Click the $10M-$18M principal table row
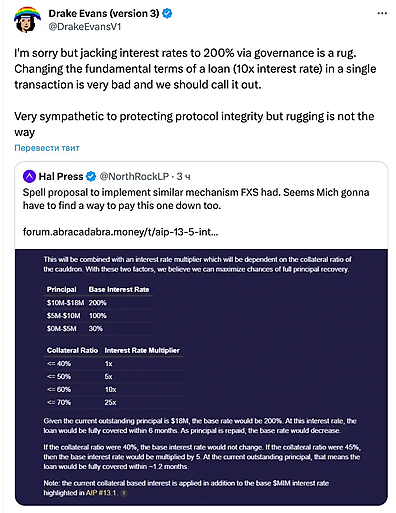396x513 pixels. point(98,303)
